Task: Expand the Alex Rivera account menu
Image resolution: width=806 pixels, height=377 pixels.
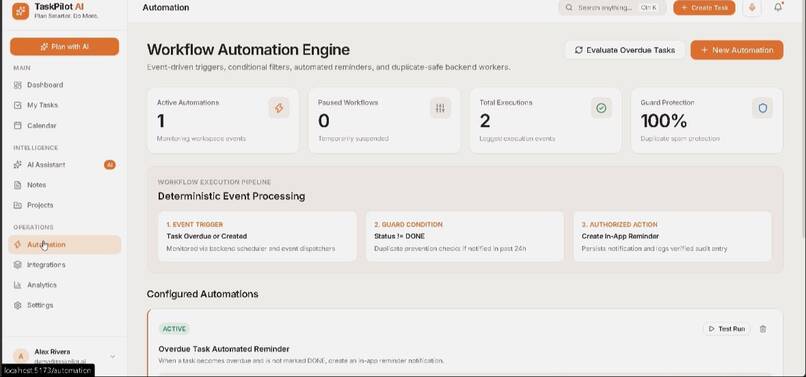Action: (113, 356)
